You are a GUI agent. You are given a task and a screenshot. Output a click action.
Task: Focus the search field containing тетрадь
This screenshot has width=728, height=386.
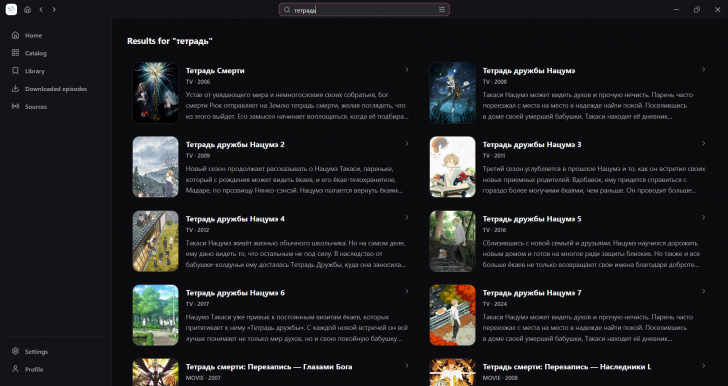[364, 10]
